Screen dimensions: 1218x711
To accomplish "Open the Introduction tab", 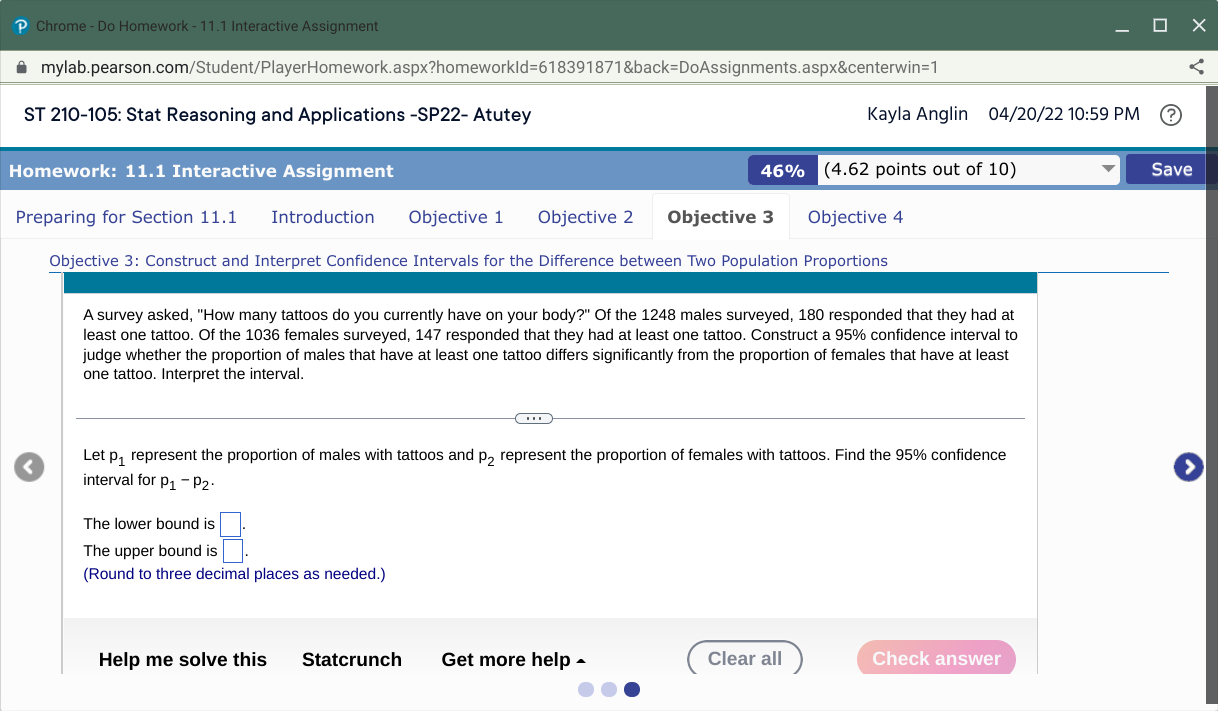I will [x=322, y=216].
